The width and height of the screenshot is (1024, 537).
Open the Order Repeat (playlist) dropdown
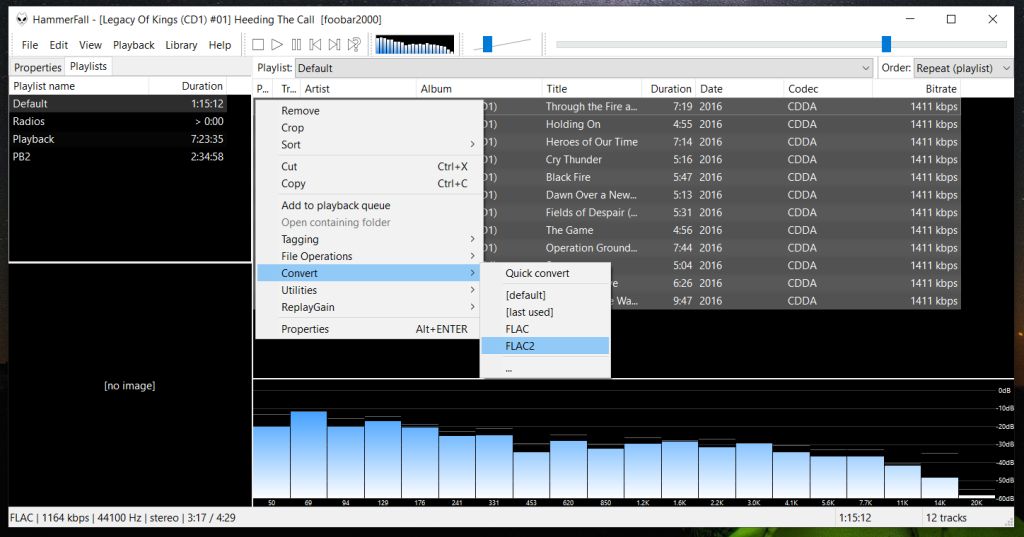click(x=964, y=68)
